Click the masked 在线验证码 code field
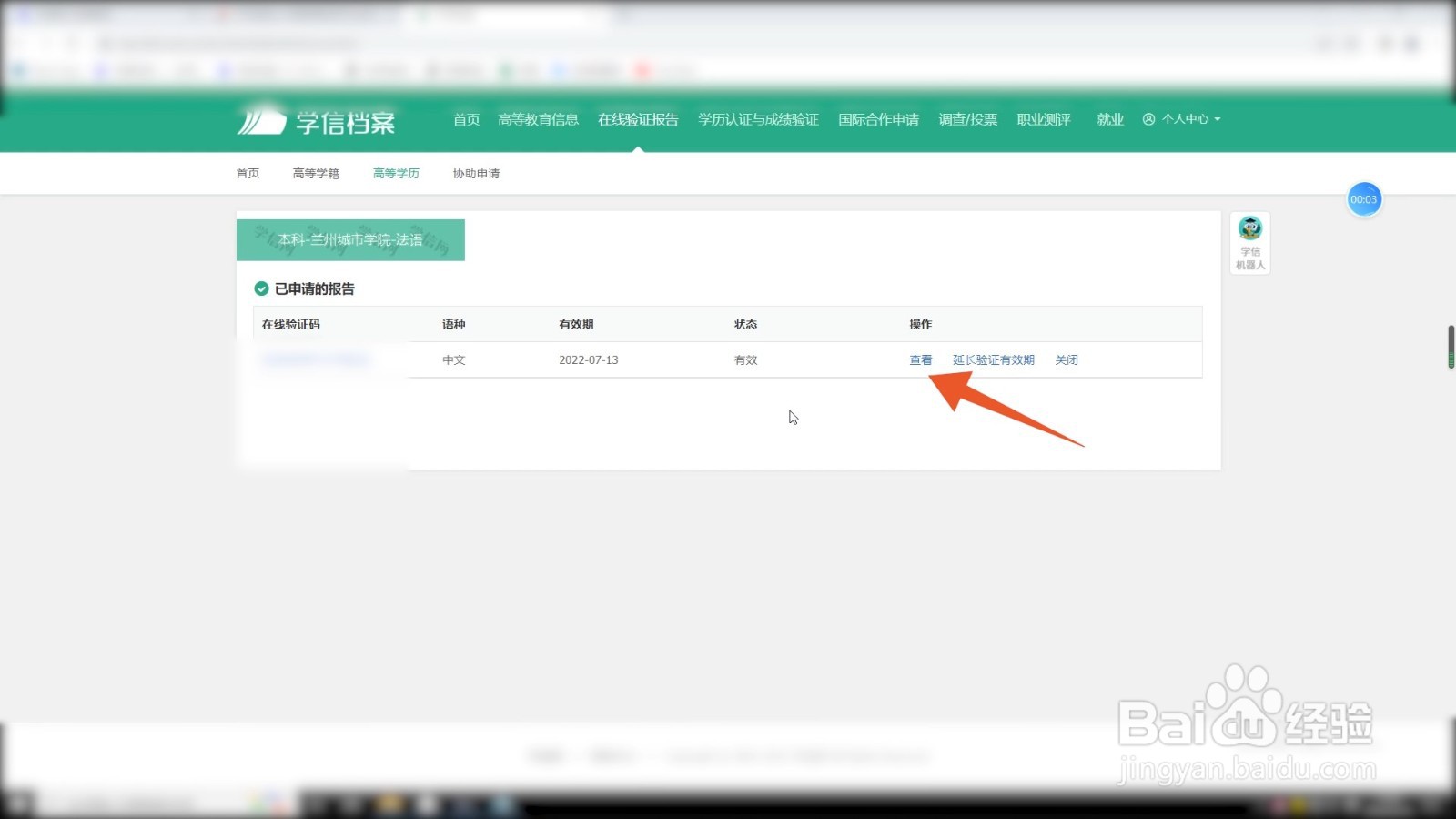Image resolution: width=1456 pixels, height=819 pixels. coord(315,359)
